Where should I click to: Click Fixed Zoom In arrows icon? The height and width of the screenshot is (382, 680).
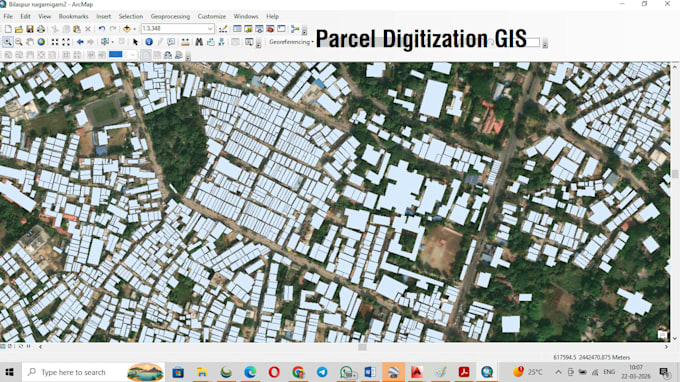tap(55, 42)
